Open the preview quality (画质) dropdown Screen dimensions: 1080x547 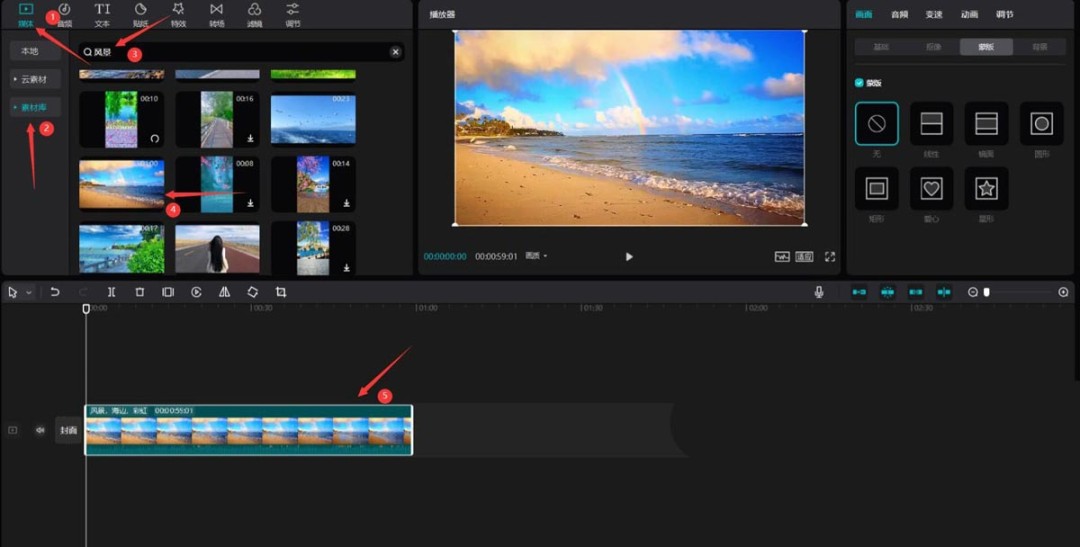tap(537, 257)
